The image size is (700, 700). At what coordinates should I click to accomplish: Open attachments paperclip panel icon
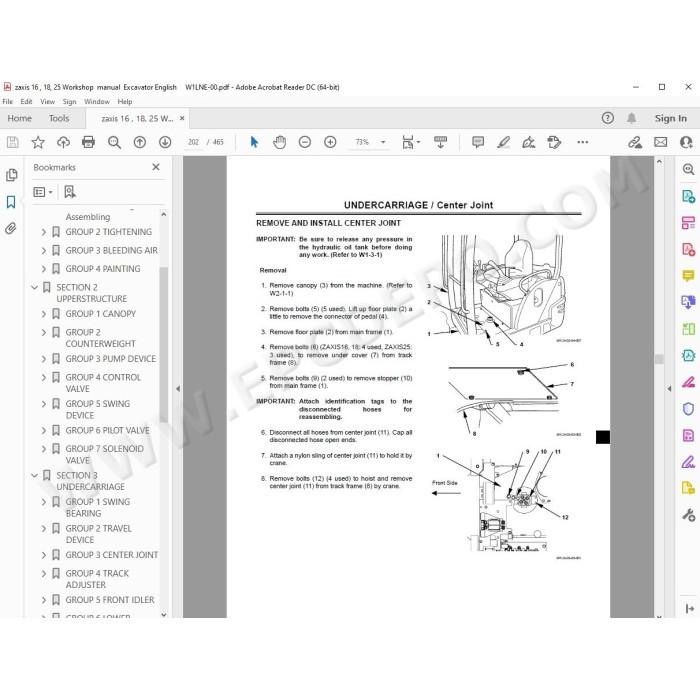click(x=11, y=229)
